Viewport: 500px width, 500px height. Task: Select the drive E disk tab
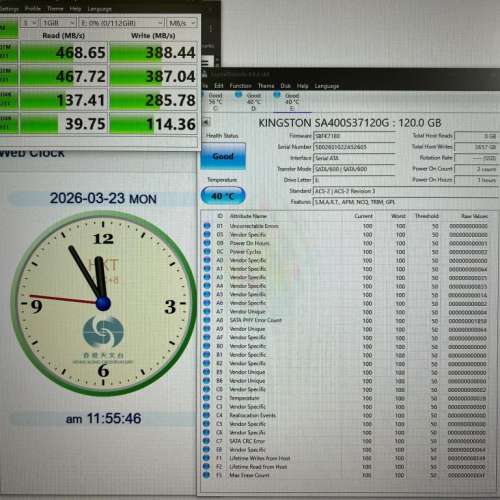pos(292,102)
